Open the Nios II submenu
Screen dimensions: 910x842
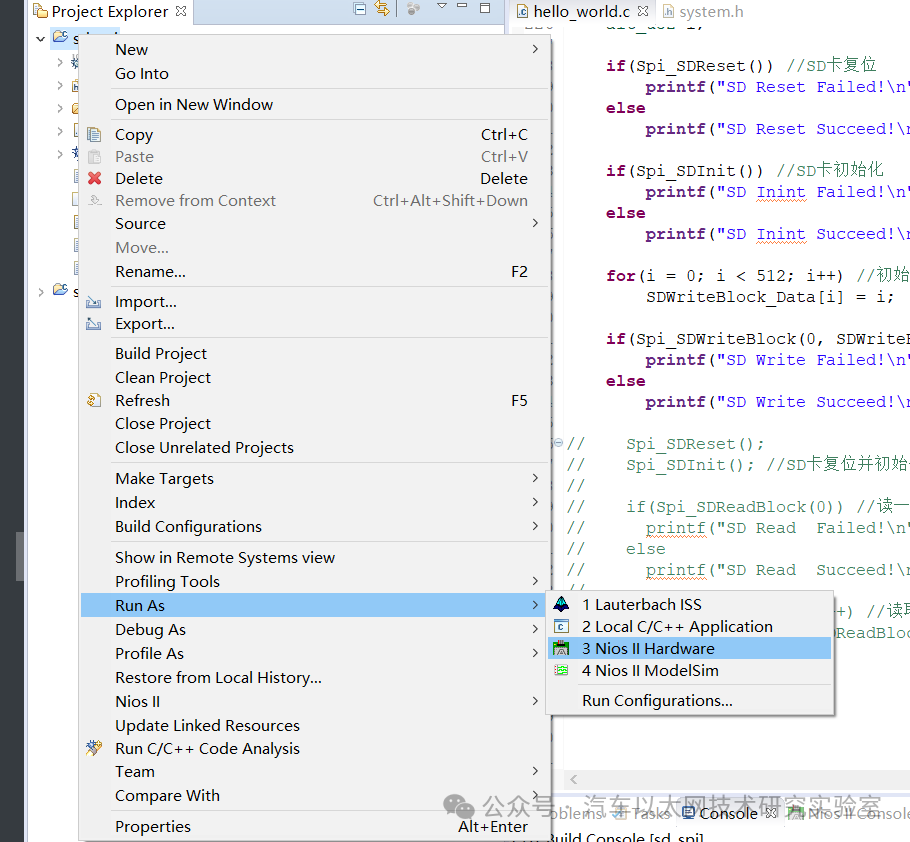coord(314,702)
